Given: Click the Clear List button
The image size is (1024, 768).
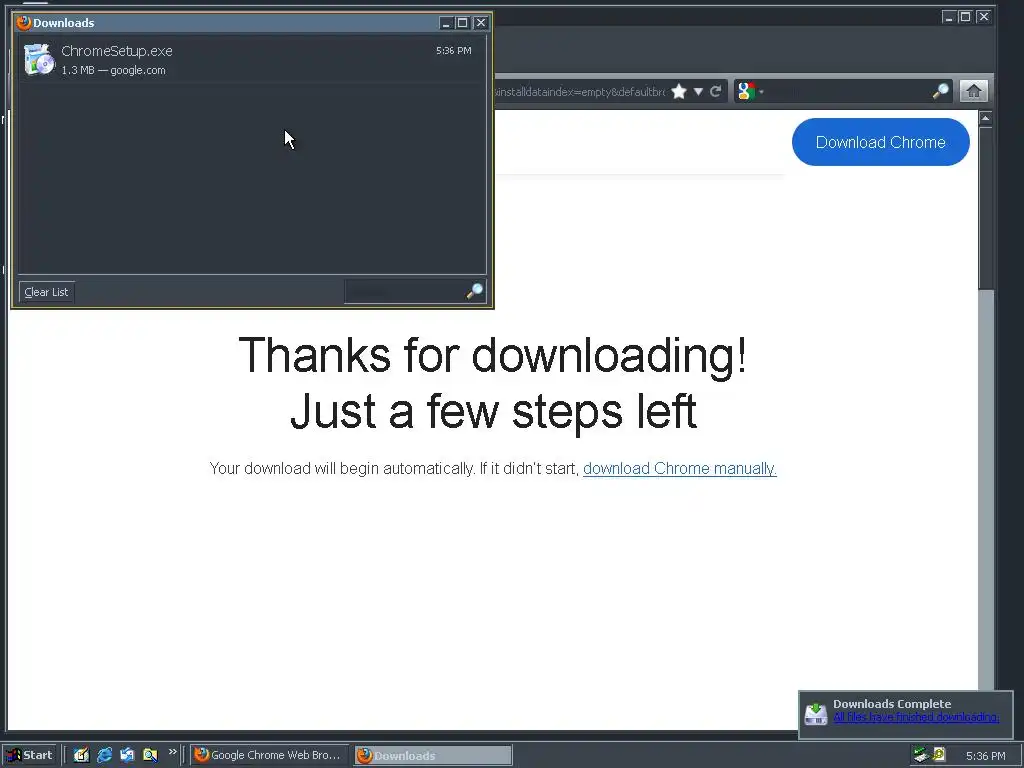Looking at the screenshot, I should point(46,292).
